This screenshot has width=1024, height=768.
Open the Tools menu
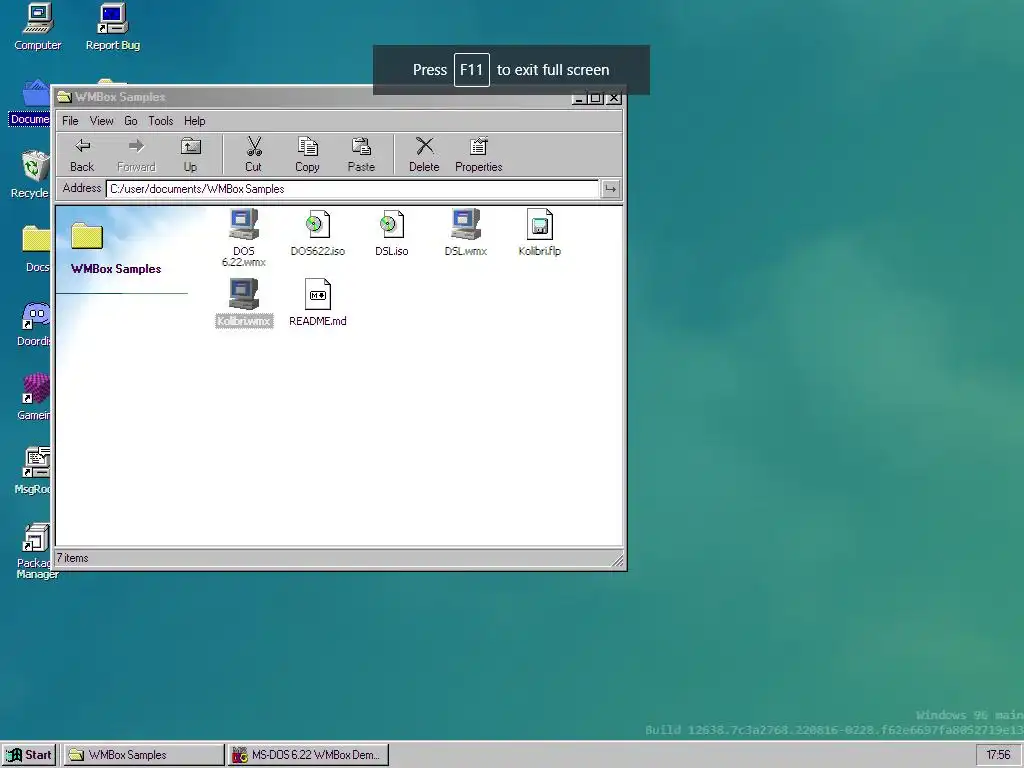(x=161, y=121)
